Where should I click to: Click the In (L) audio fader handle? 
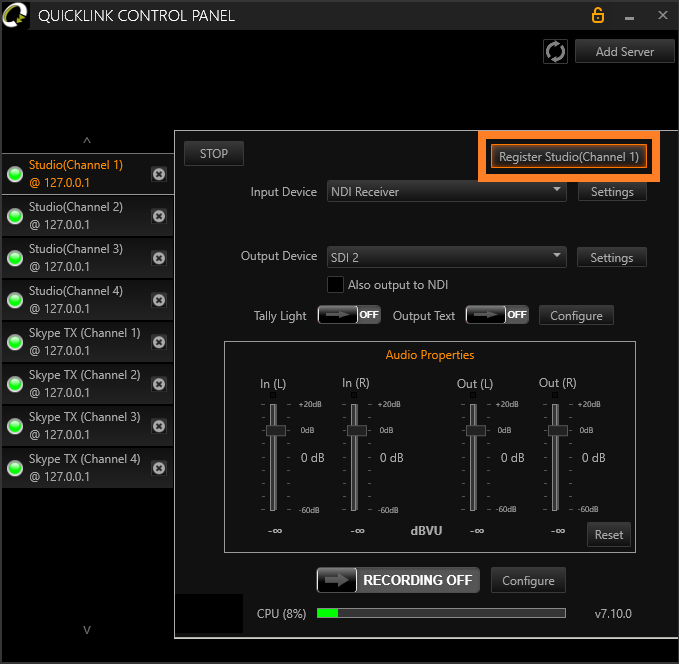point(275,431)
